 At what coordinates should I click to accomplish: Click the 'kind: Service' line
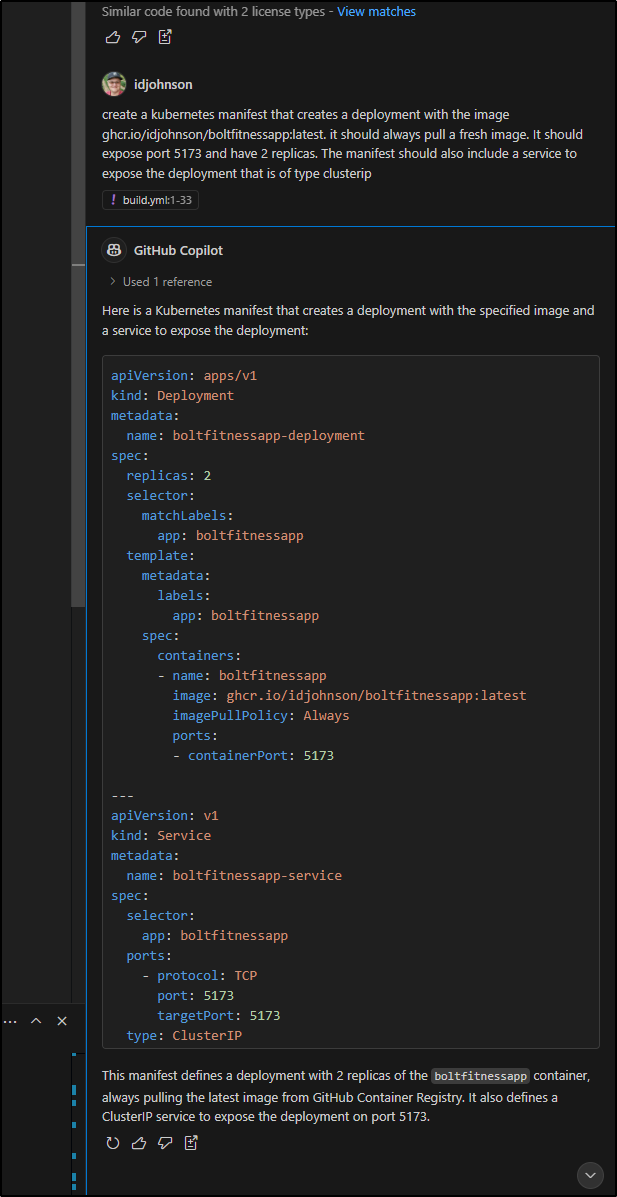161,835
